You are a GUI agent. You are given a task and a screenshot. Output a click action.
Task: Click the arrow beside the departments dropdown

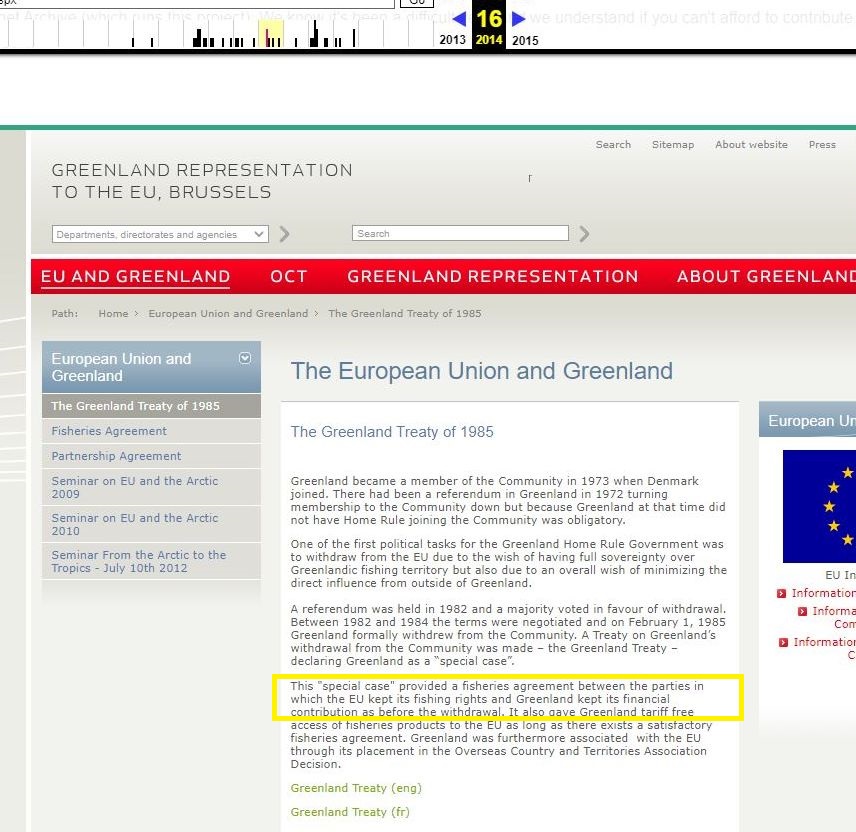(285, 234)
